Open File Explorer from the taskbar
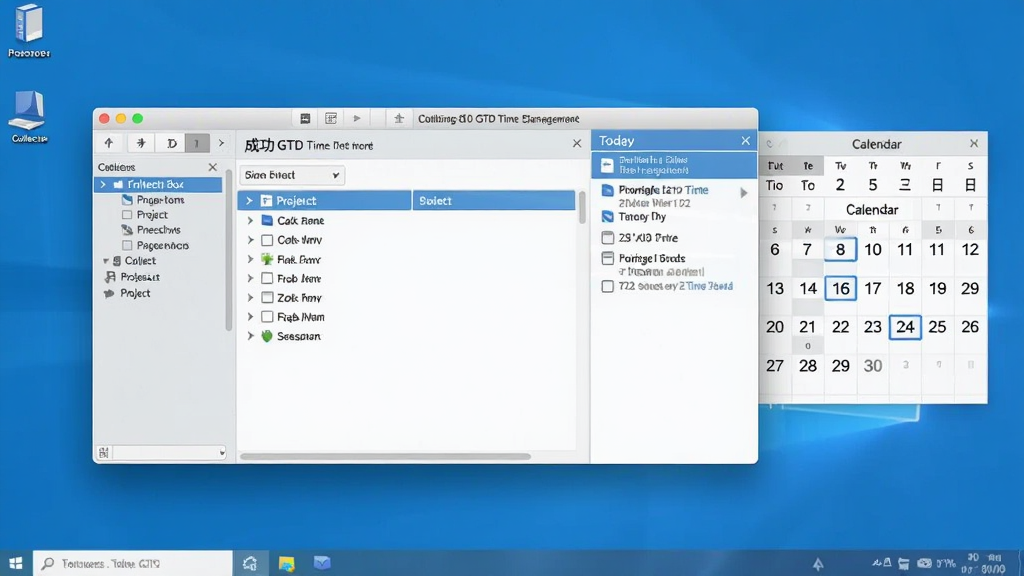The width and height of the screenshot is (1024, 576). pyautogui.click(x=286, y=563)
